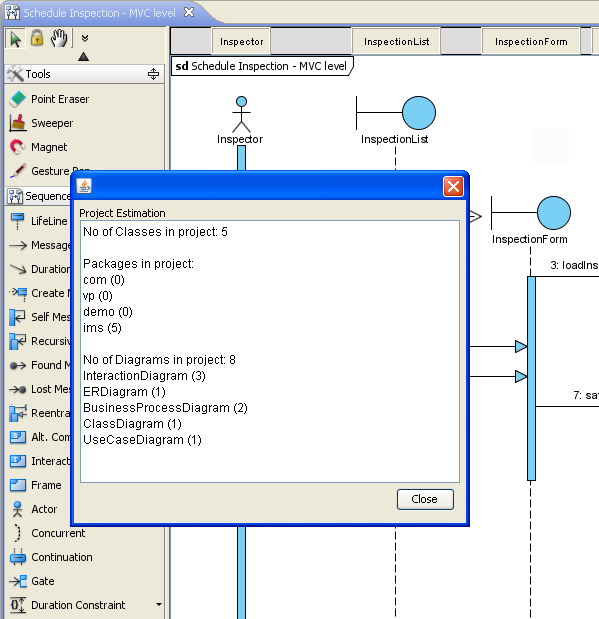
Task: Select the Gate palette tool
Action: [x=32, y=581]
